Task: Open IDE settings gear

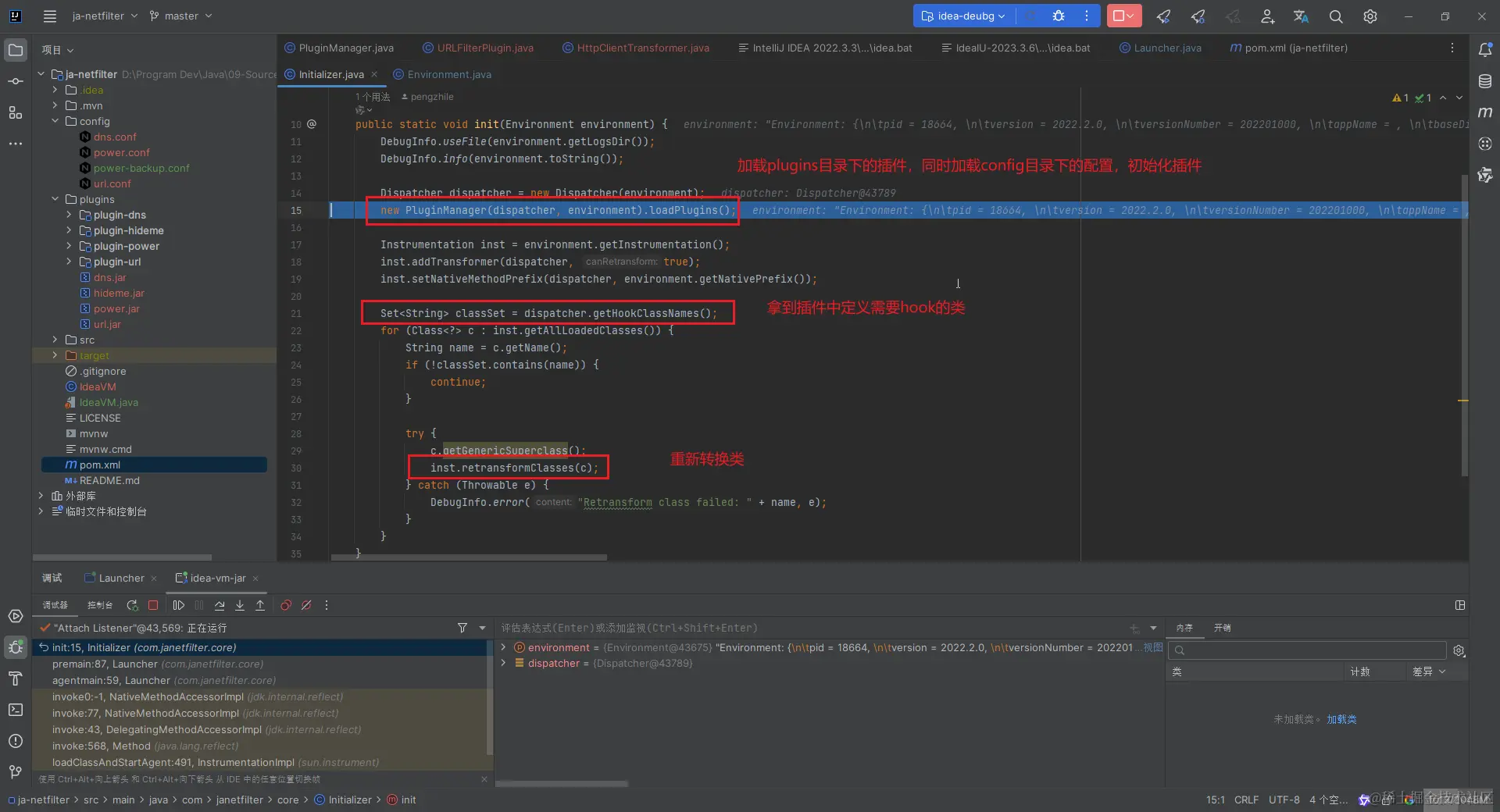Action: point(1370,16)
